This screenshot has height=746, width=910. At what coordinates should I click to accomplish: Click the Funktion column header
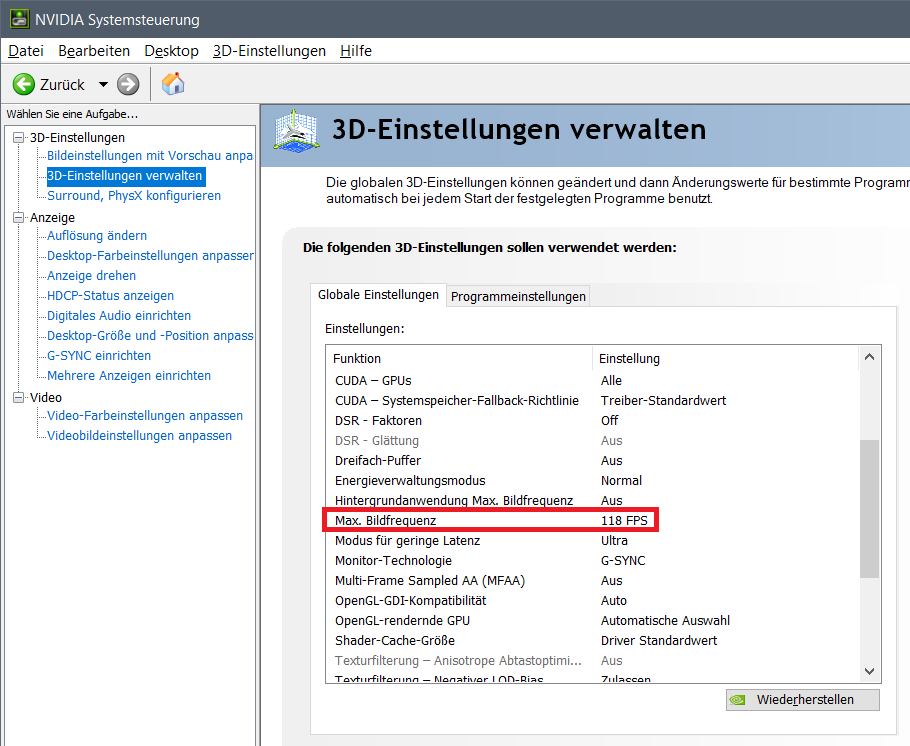(459, 359)
